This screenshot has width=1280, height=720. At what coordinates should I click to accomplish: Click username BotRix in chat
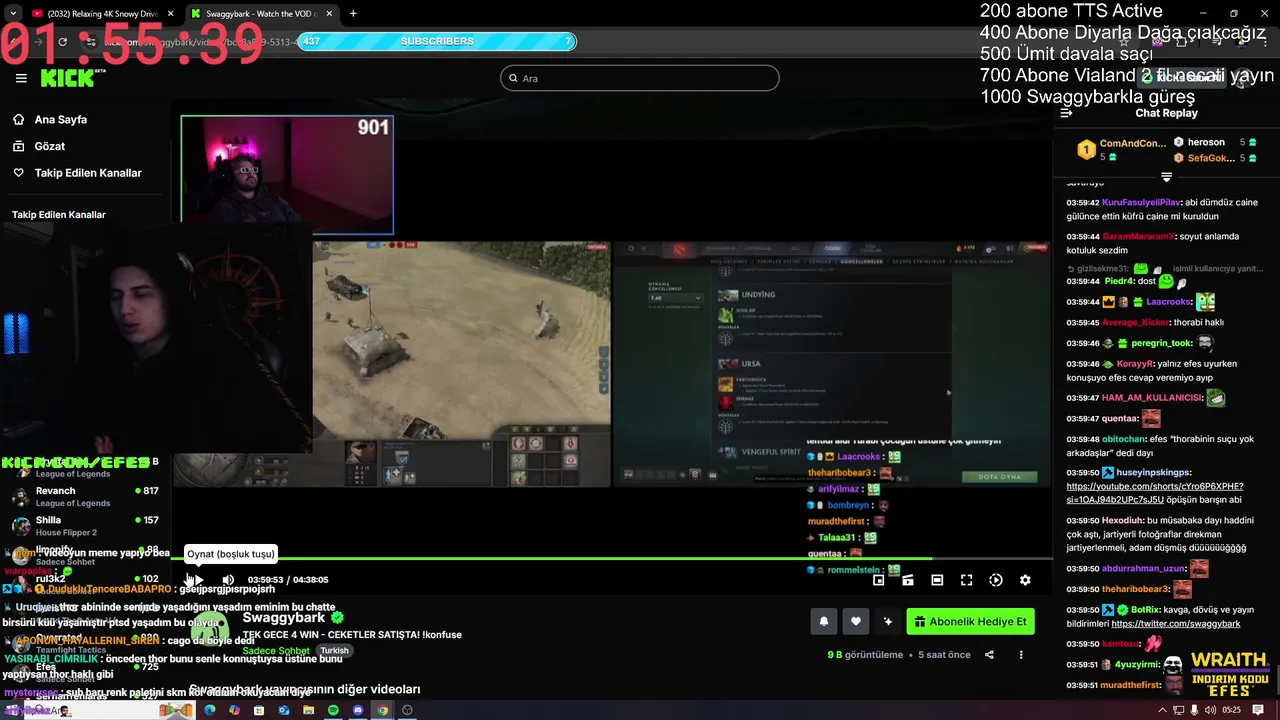(1145, 610)
